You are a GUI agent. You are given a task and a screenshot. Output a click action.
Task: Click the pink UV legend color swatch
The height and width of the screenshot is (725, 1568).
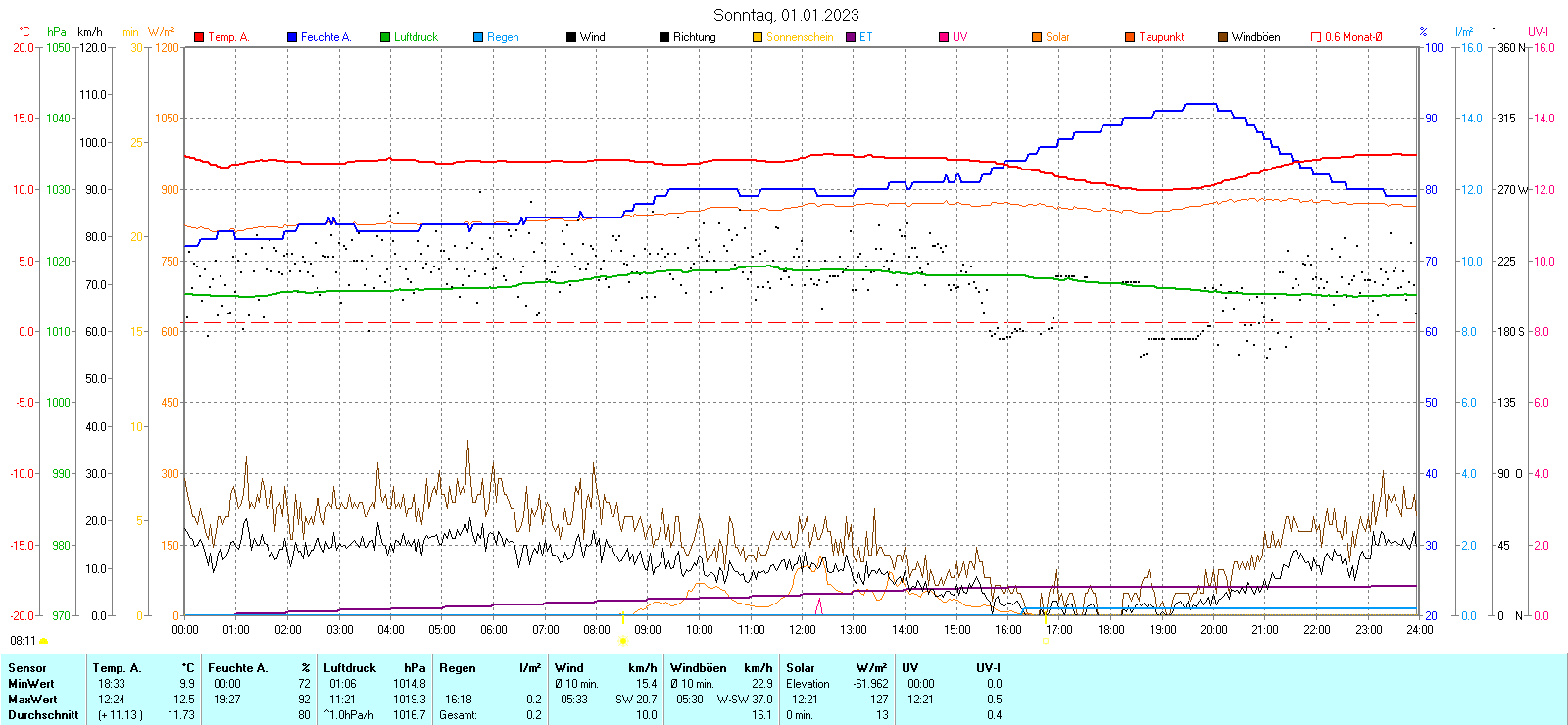[944, 37]
